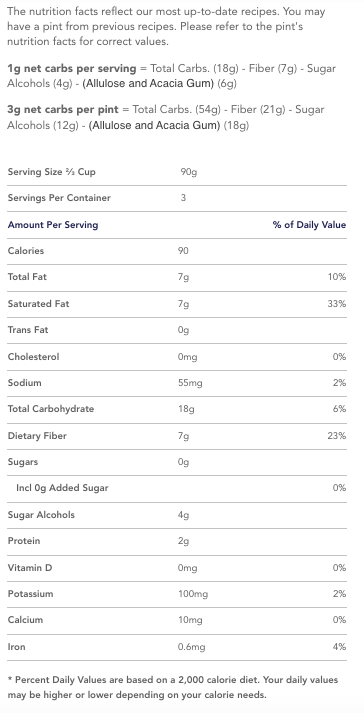The height and width of the screenshot is (713, 364).
Task: Select the Sugar Alcohols 4g amount
Action: (183, 515)
